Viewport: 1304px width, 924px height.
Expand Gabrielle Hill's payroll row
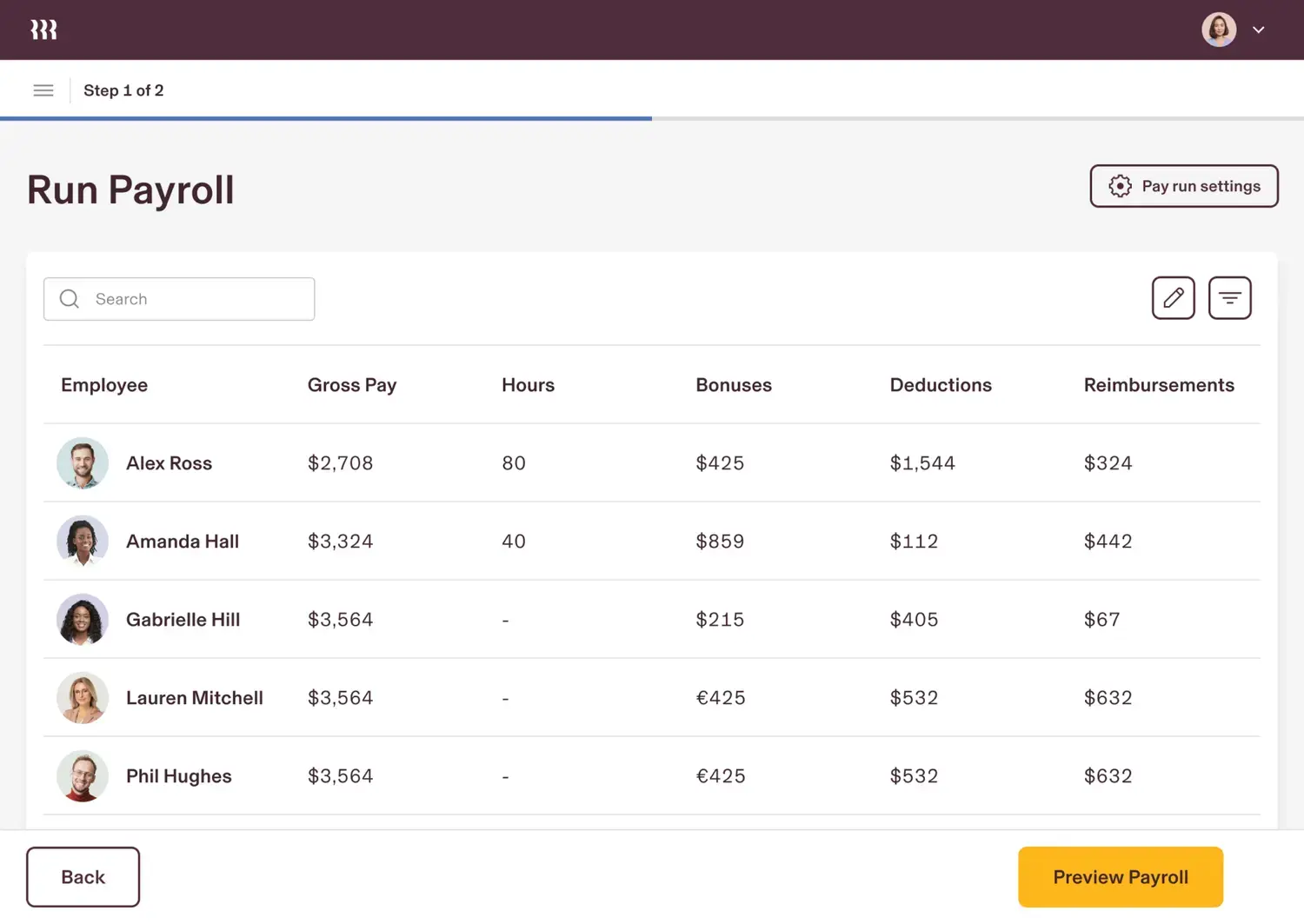pyautogui.click(x=609, y=619)
